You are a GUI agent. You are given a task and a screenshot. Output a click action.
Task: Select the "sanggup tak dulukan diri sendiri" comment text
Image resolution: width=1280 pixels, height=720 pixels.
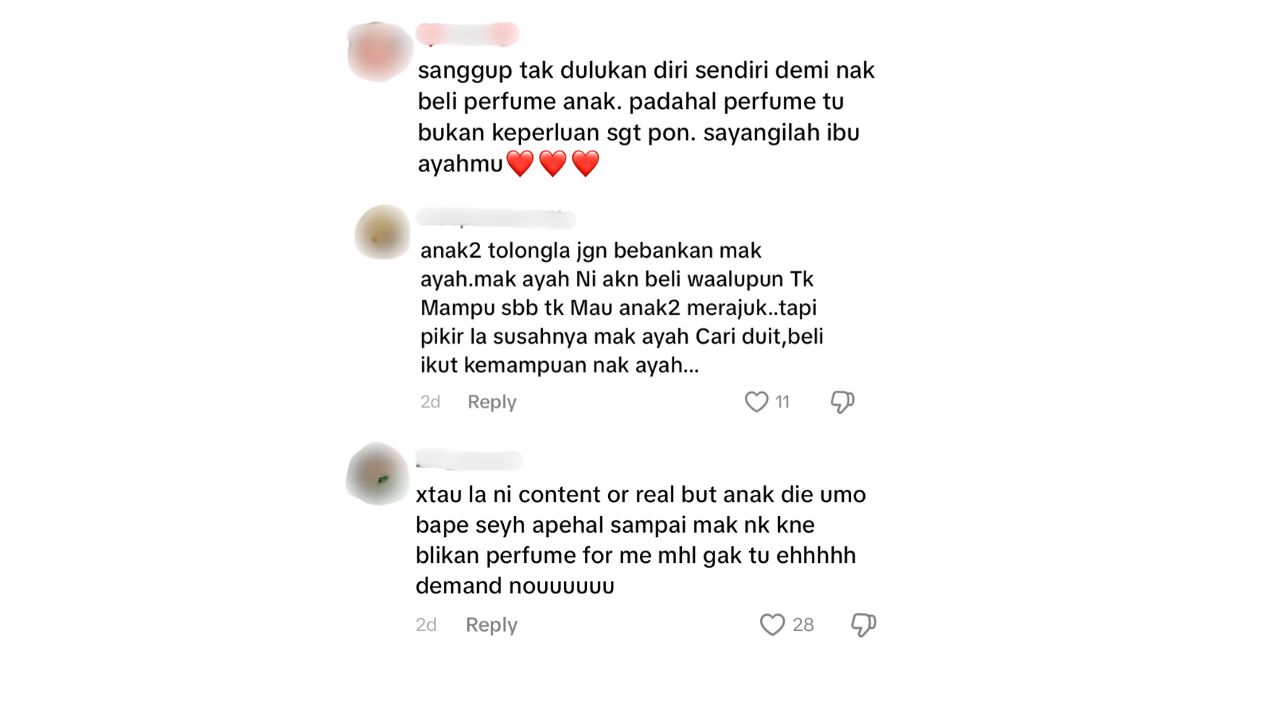tap(646, 117)
